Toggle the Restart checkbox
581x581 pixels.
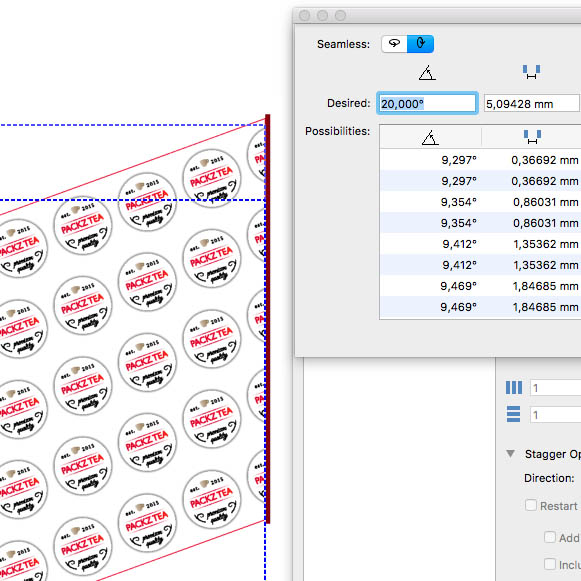coord(531,505)
